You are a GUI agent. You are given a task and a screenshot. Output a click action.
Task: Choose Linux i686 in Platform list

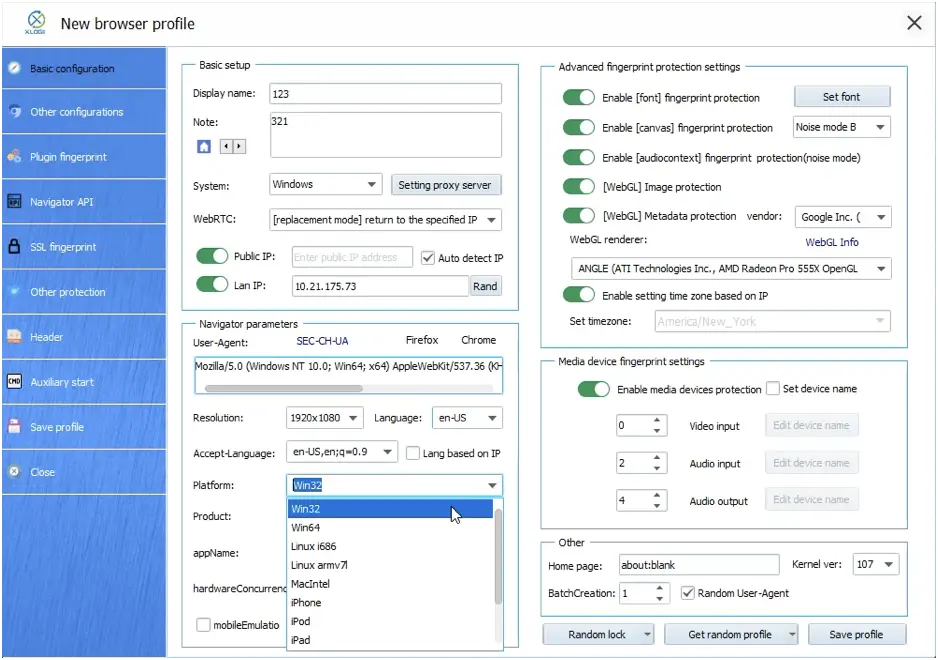pyautogui.click(x=313, y=546)
